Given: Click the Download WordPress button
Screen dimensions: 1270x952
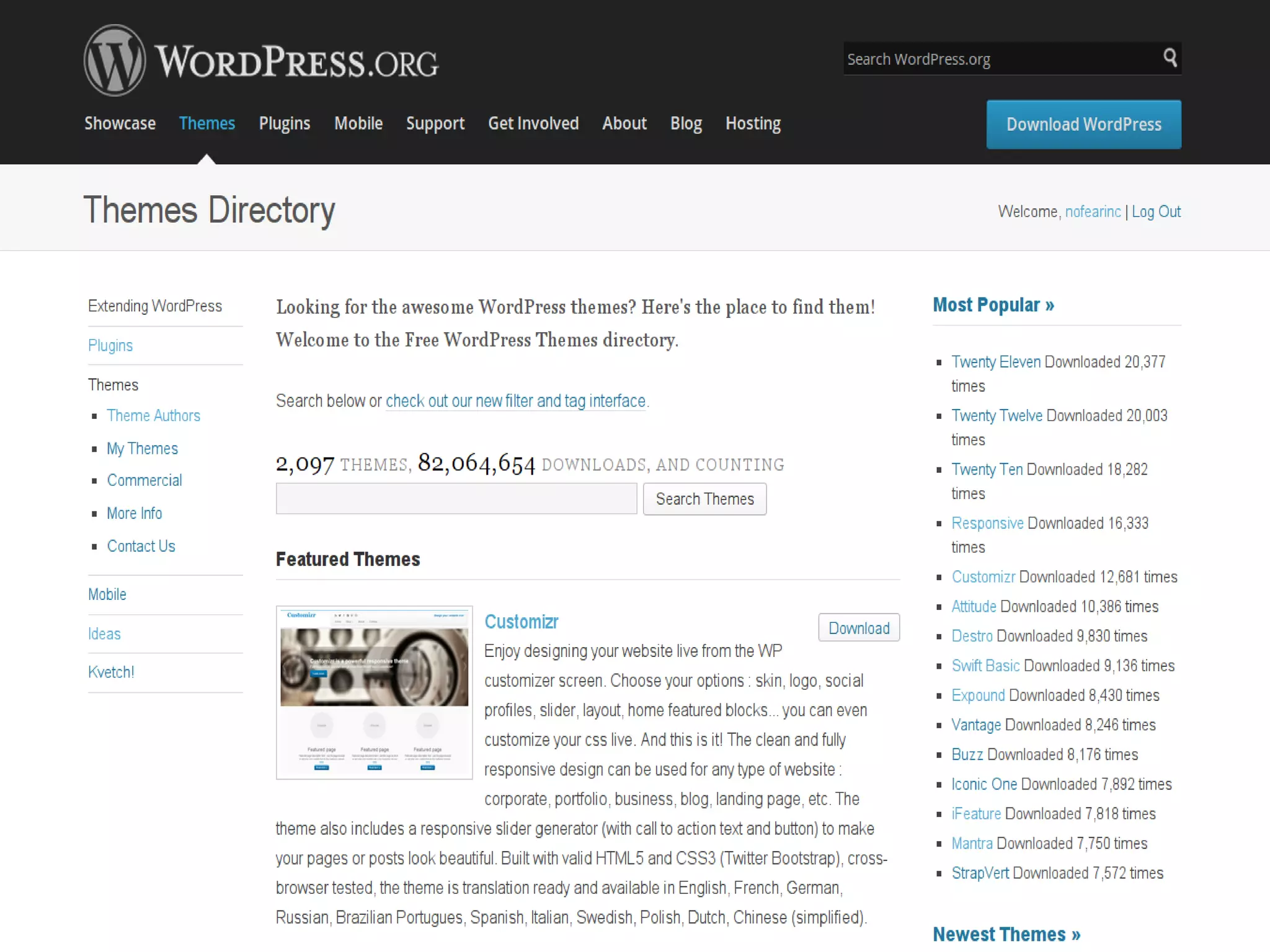Looking at the screenshot, I should [1083, 125].
